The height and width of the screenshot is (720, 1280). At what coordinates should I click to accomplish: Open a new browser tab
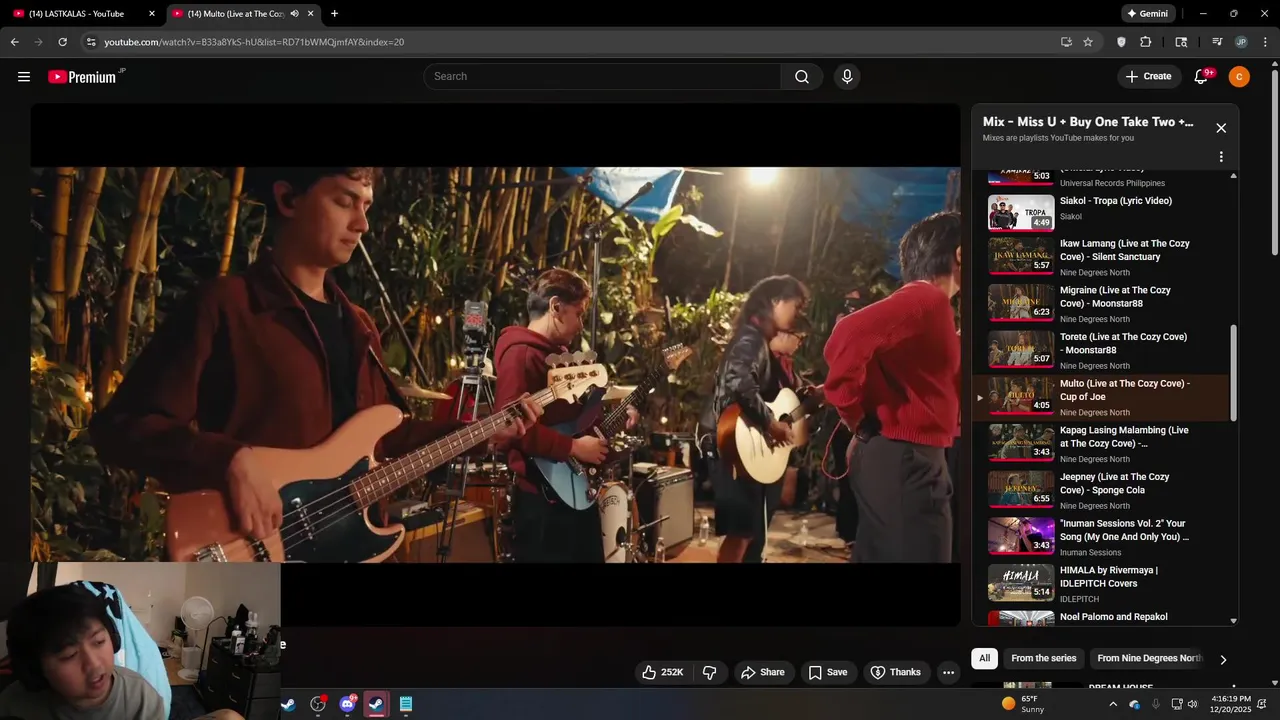point(334,14)
